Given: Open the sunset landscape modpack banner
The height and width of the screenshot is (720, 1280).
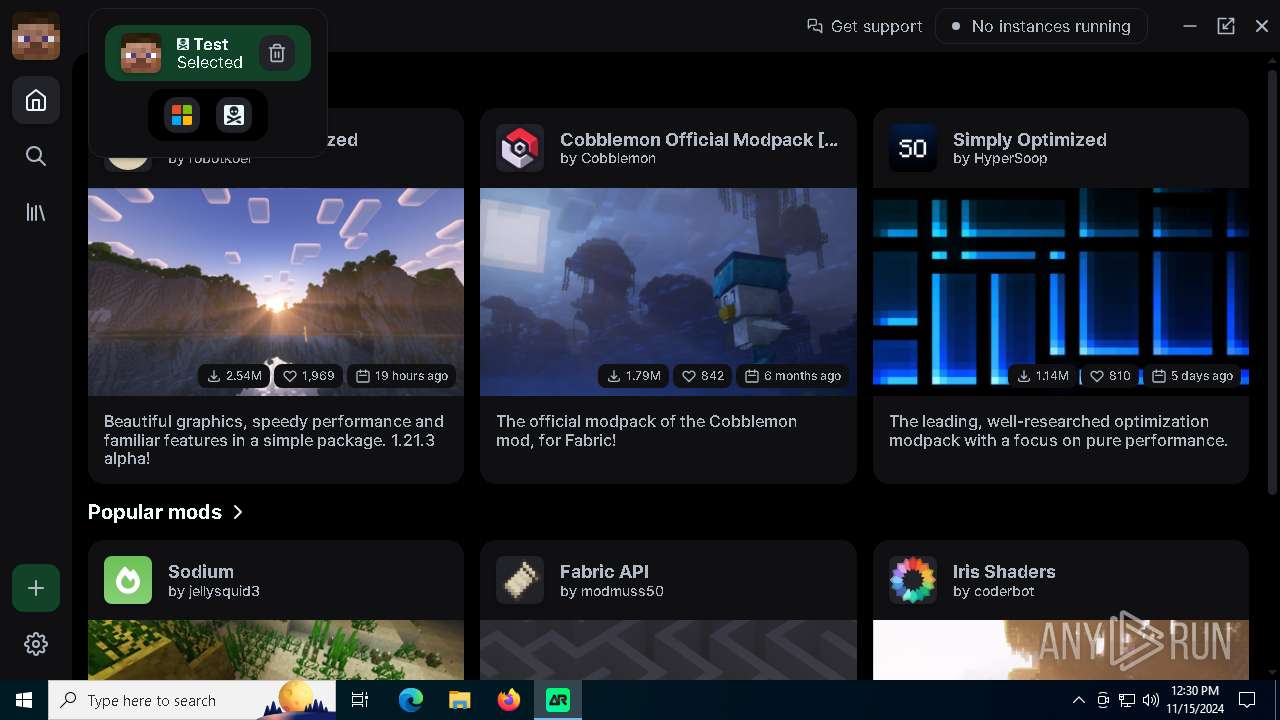Looking at the screenshot, I should [x=276, y=292].
